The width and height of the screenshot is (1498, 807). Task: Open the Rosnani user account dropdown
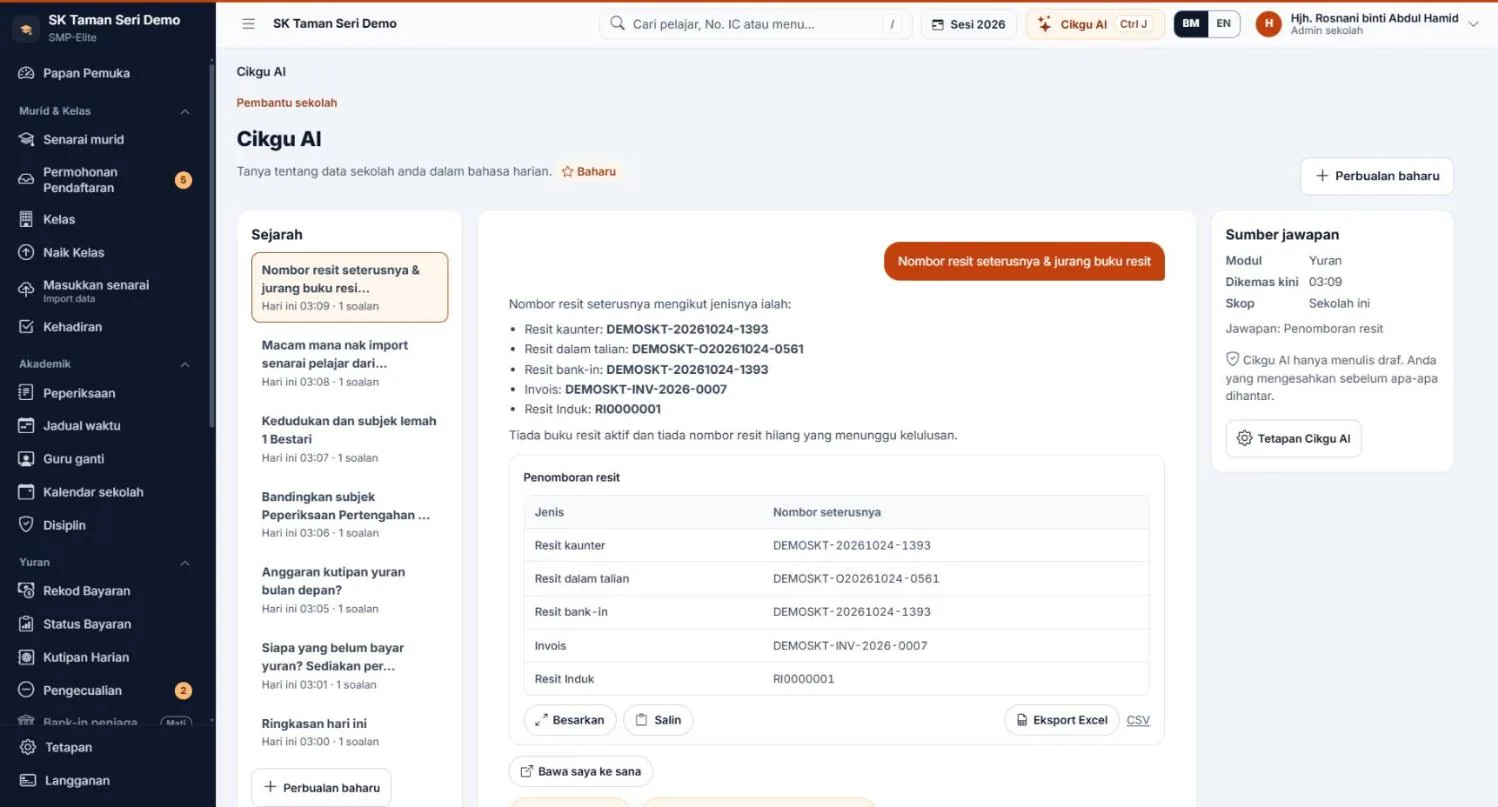[1367, 24]
